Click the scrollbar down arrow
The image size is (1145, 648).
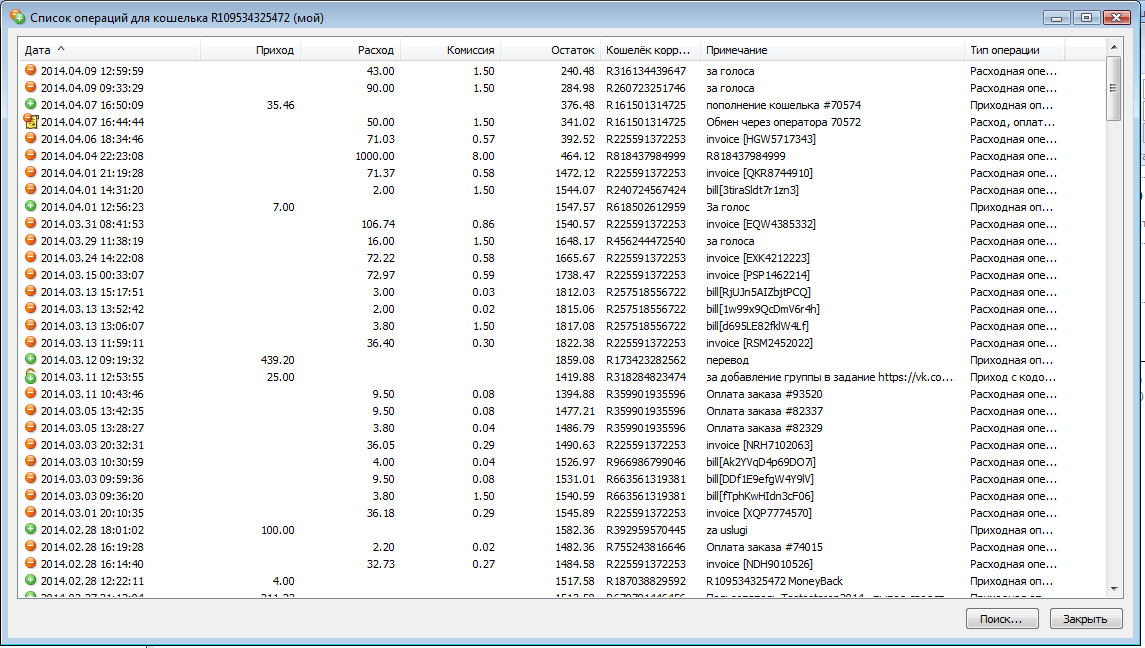pos(1114,589)
